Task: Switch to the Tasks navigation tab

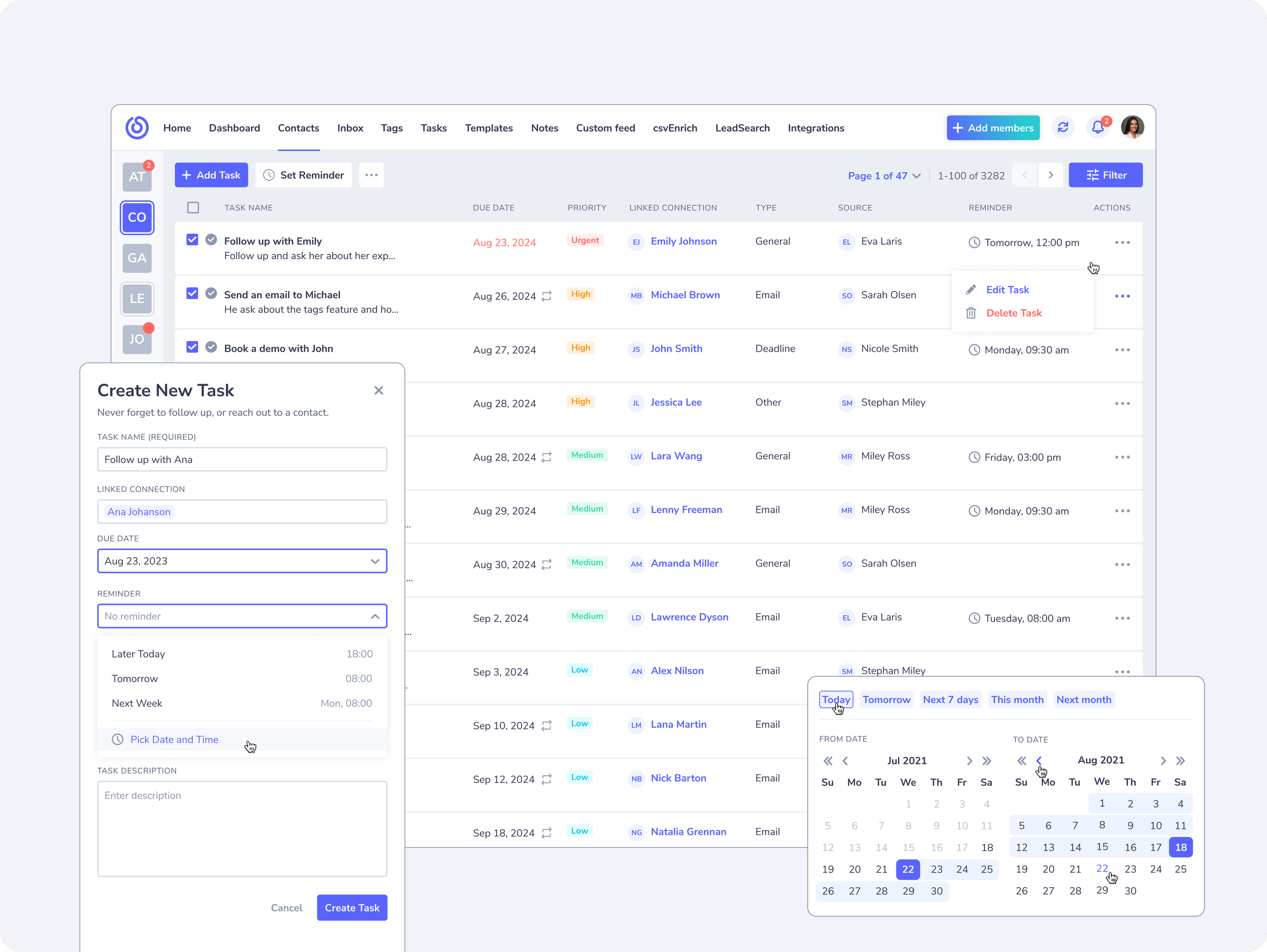Action: pyautogui.click(x=433, y=128)
